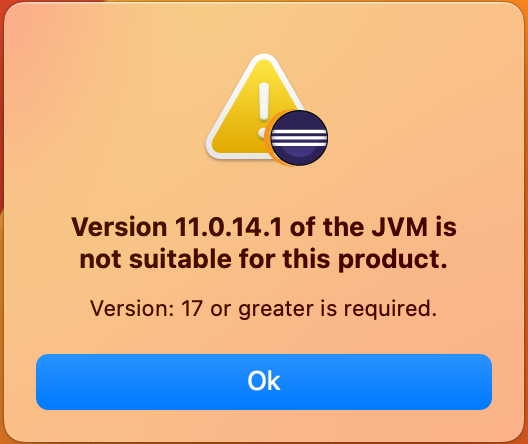Image resolution: width=528 pixels, height=444 pixels.
Task: Click the Eclipse logo badge
Action: [298, 138]
